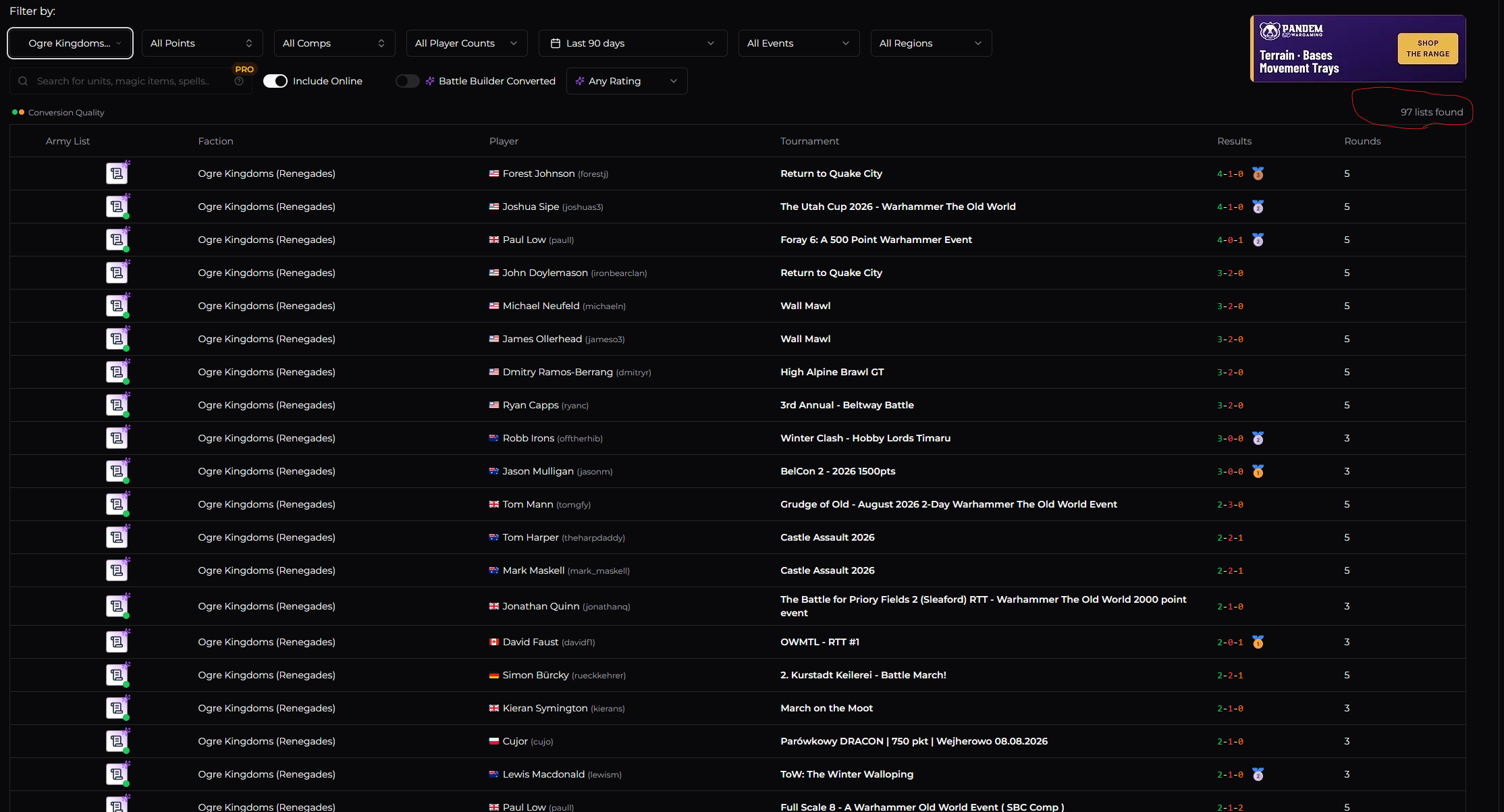Click the 2-3-0 result for Tom Mann
1504x812 pixels.
[x=1230, y=504]
